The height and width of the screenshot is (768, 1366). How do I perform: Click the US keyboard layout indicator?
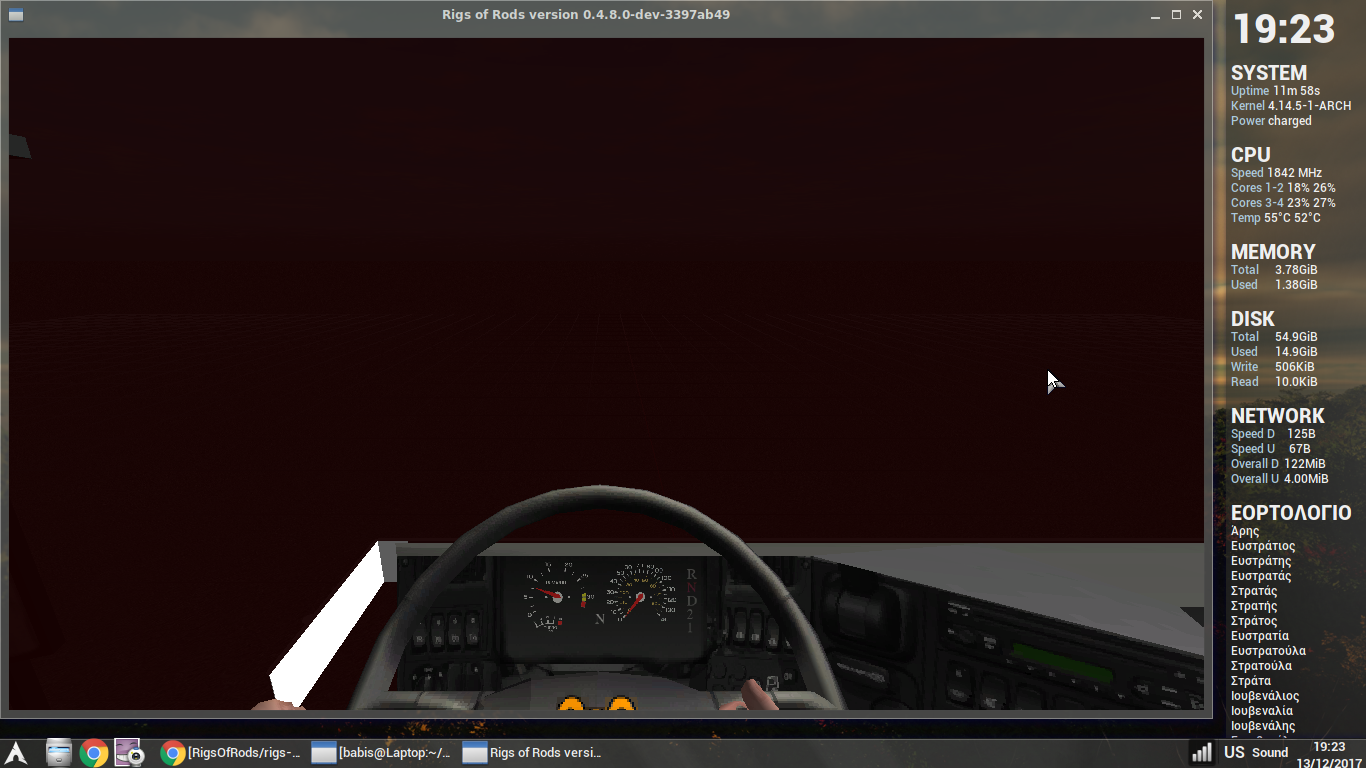[x=1234, y=753]
